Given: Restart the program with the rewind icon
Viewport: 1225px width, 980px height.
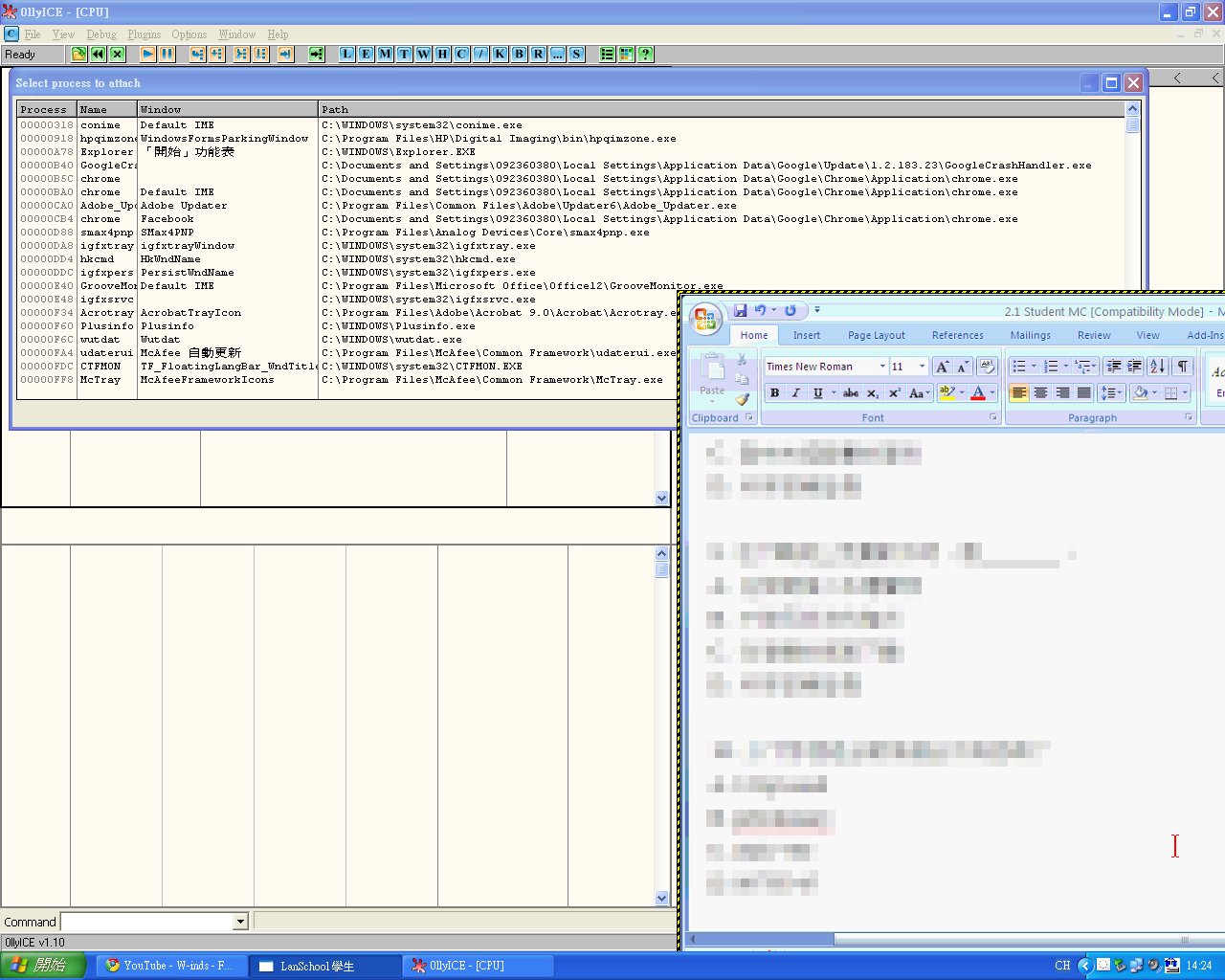Looking at the screenshot, I should (99, 55).
